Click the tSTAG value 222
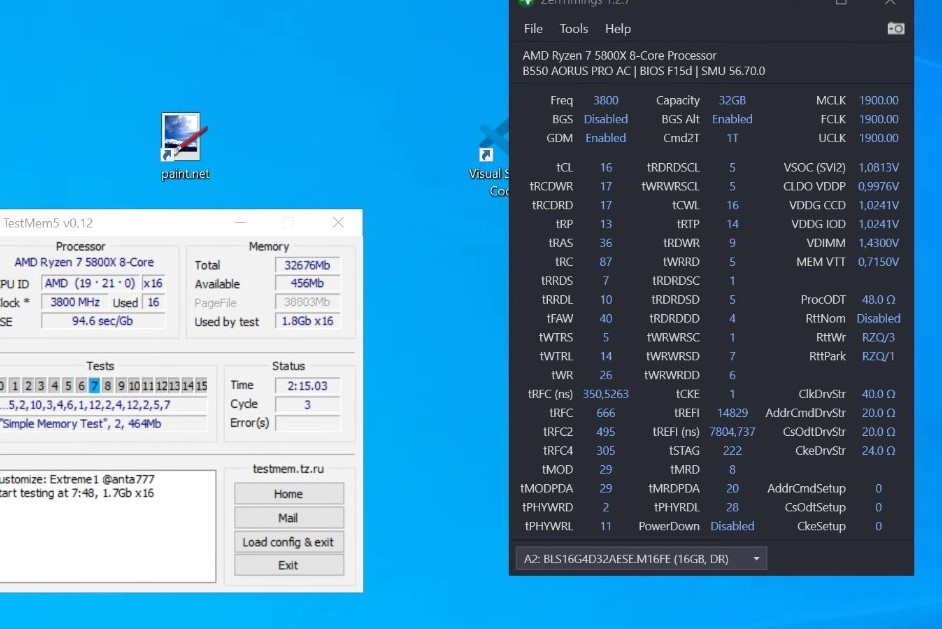Screen dimensions: 942x629 coord(732,451)
